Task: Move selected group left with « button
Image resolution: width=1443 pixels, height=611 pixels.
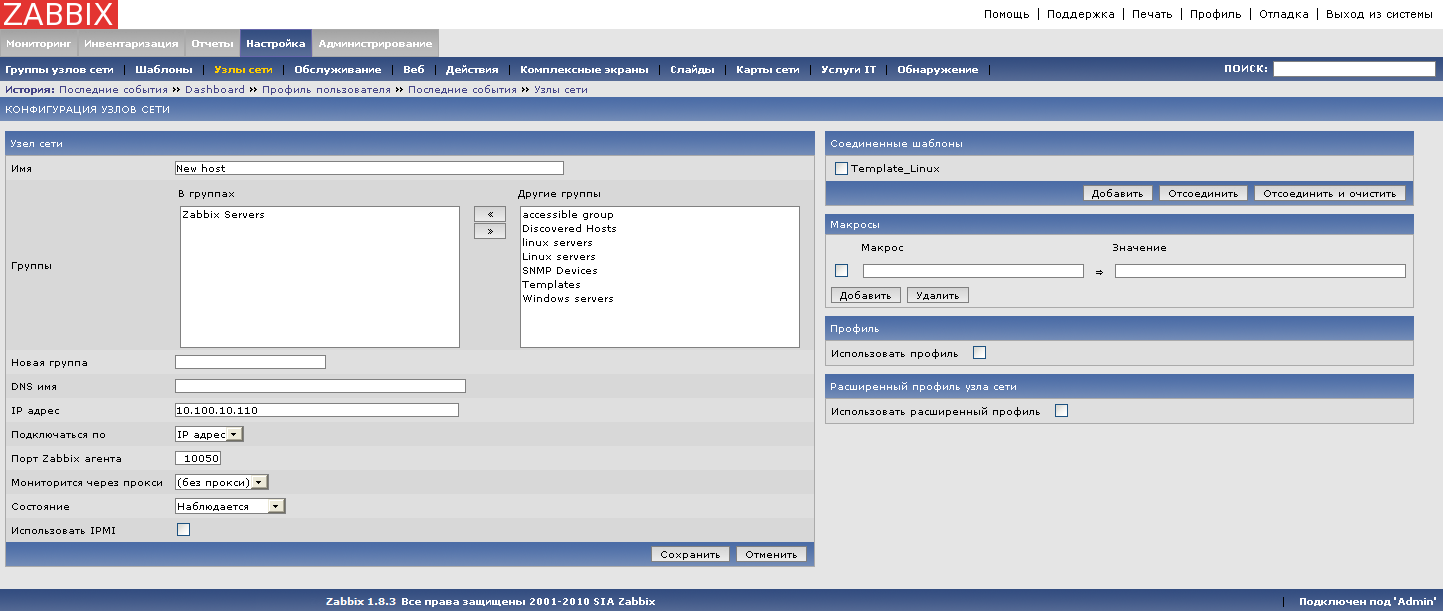Action: click(490, 215)
